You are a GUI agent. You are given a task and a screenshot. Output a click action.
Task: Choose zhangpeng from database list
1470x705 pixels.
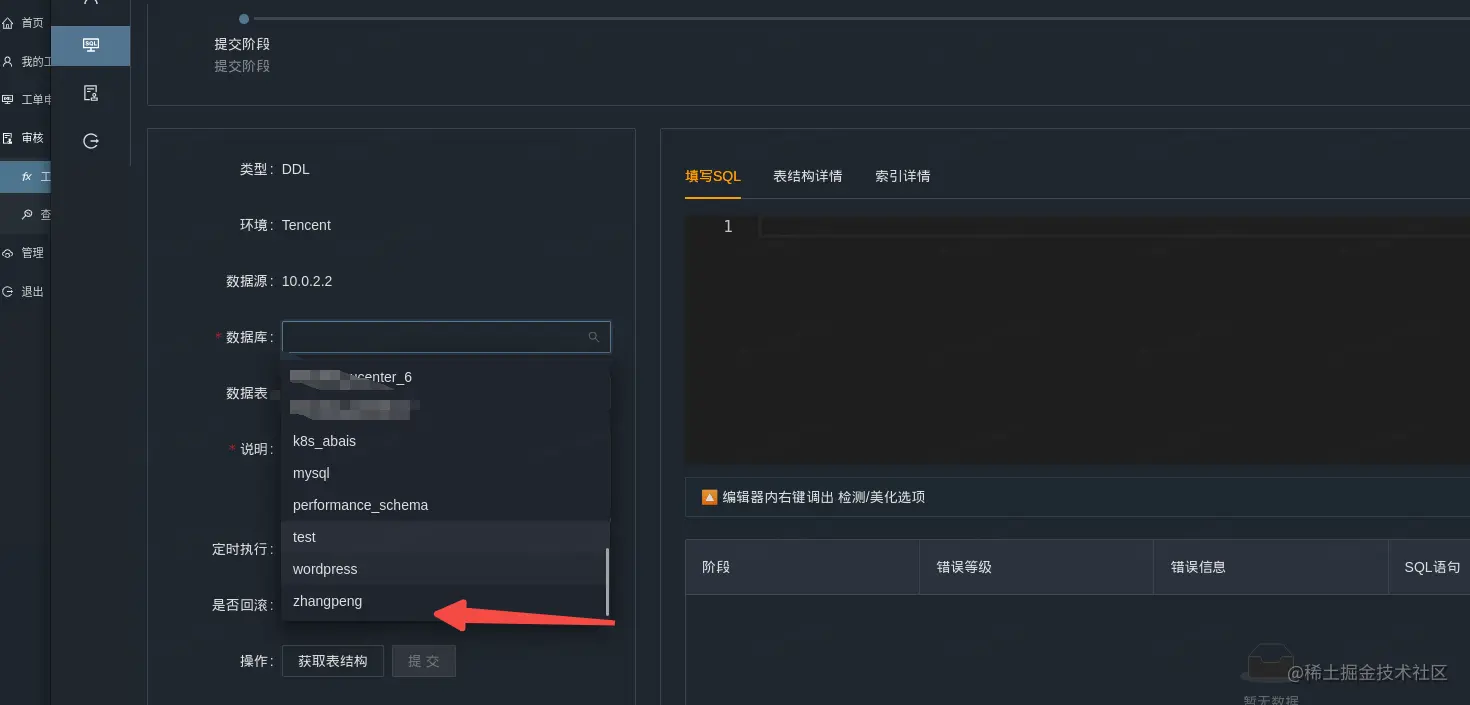pos(446,601)
